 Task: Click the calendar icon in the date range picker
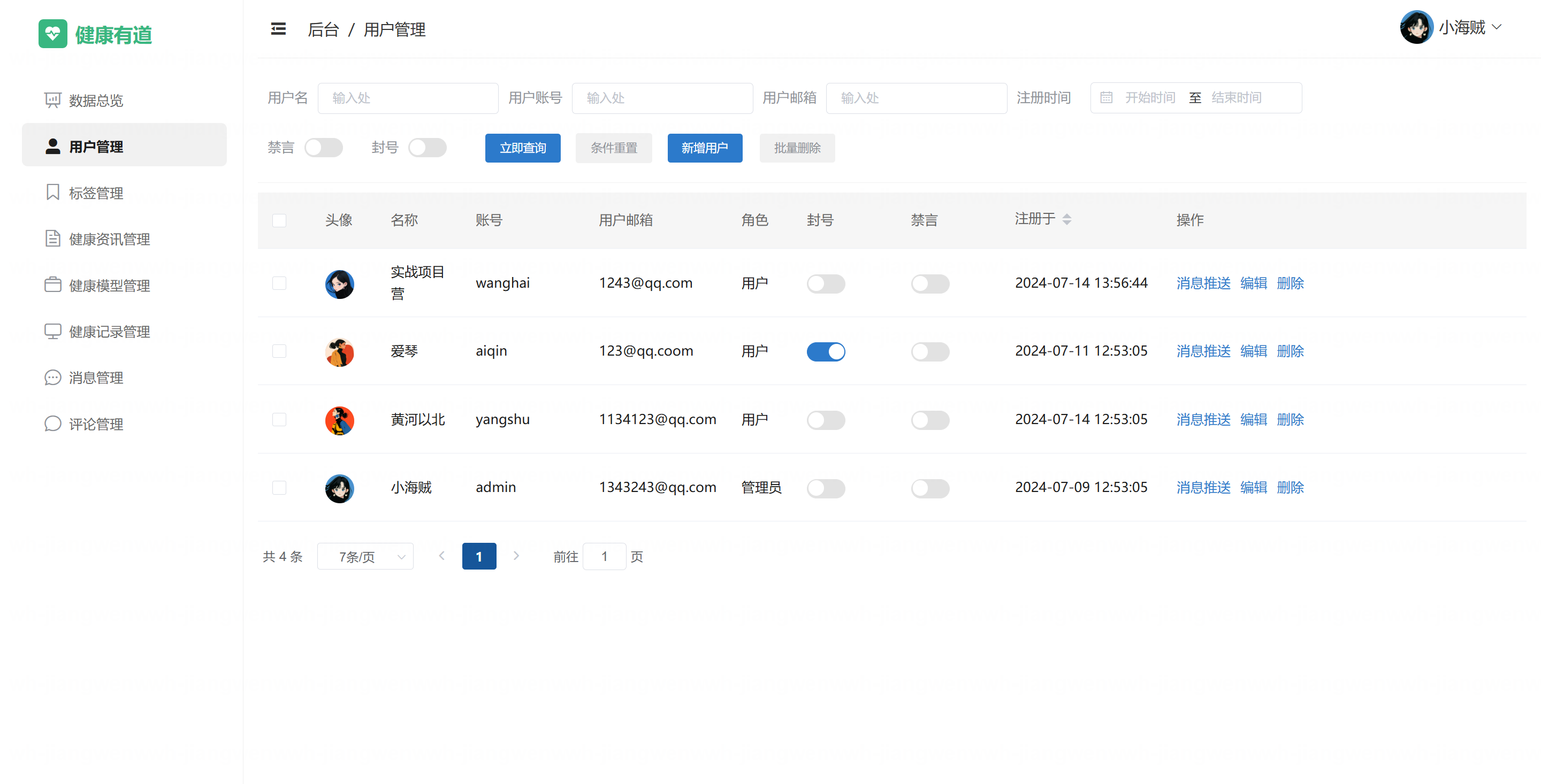(1106, 97)
